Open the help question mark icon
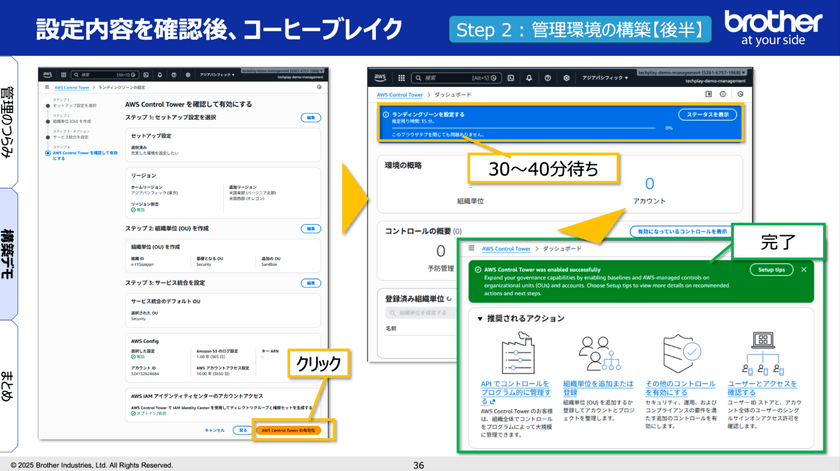The height and width of the screenshot is (471, 840). click(x=547, y=77)
